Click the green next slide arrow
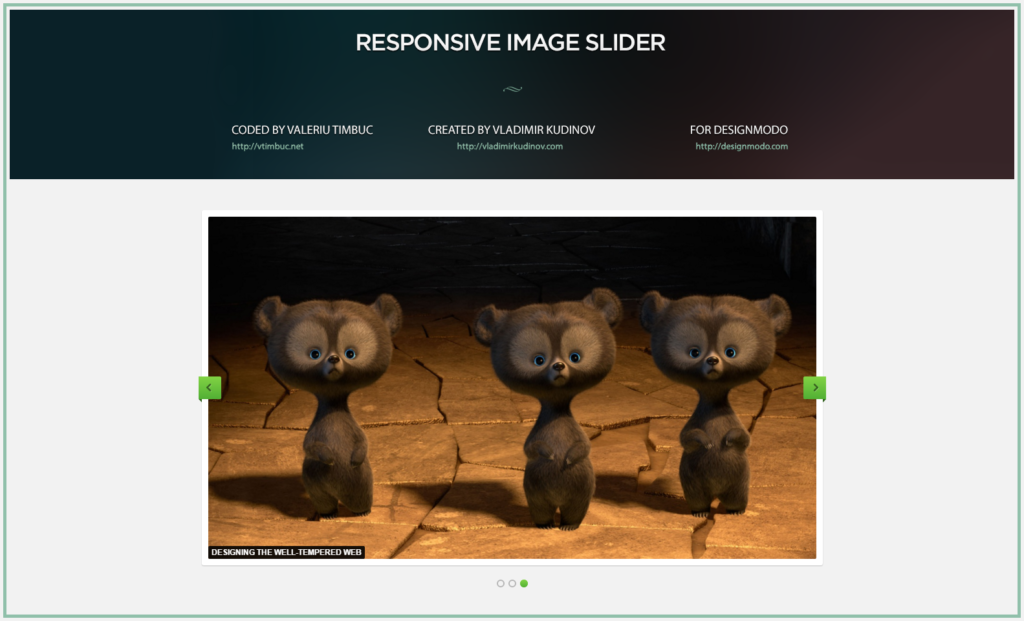 click(814, 388)
